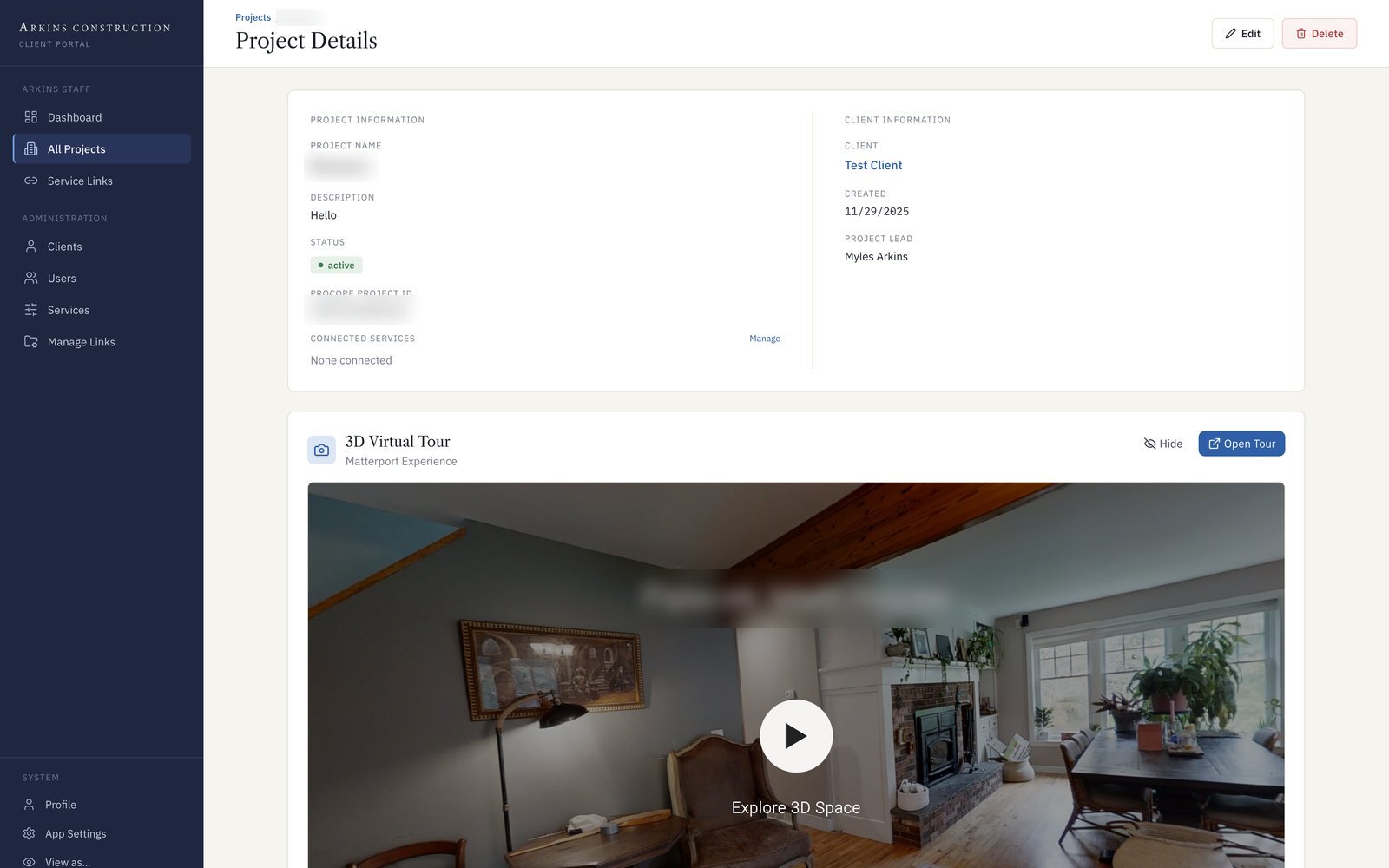1389x868 pixels.
Task: Click the None connected text
Action: [351, 360]
